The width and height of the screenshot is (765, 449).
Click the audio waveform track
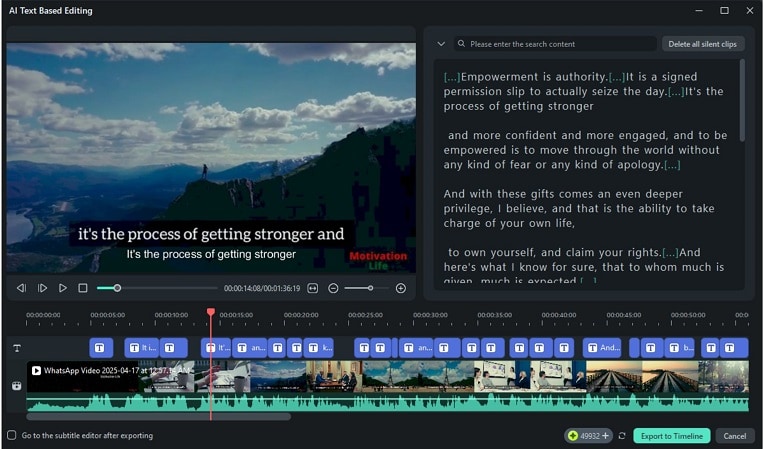[x=387, y=403]
